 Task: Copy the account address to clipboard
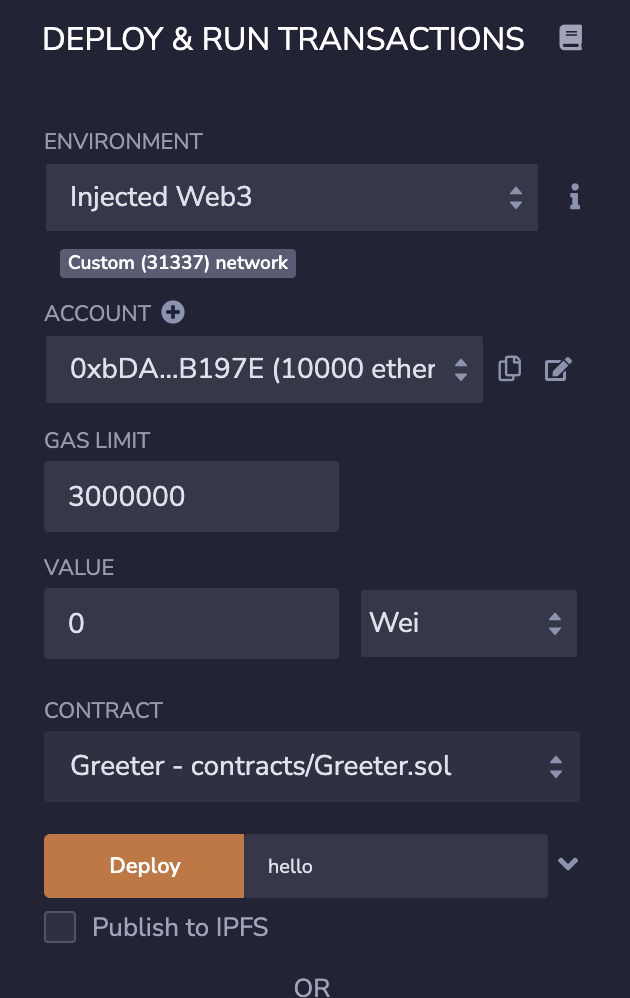(x=509, y=369)
